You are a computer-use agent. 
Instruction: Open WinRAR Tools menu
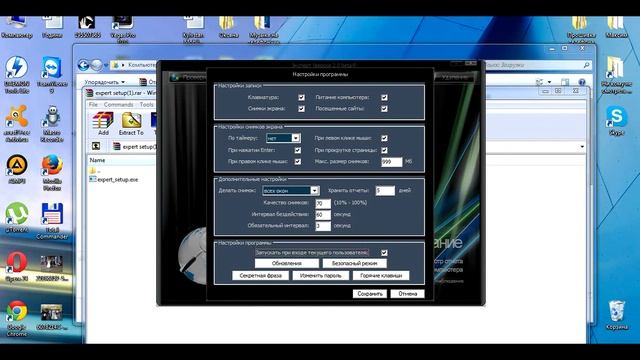click(146, 104)
